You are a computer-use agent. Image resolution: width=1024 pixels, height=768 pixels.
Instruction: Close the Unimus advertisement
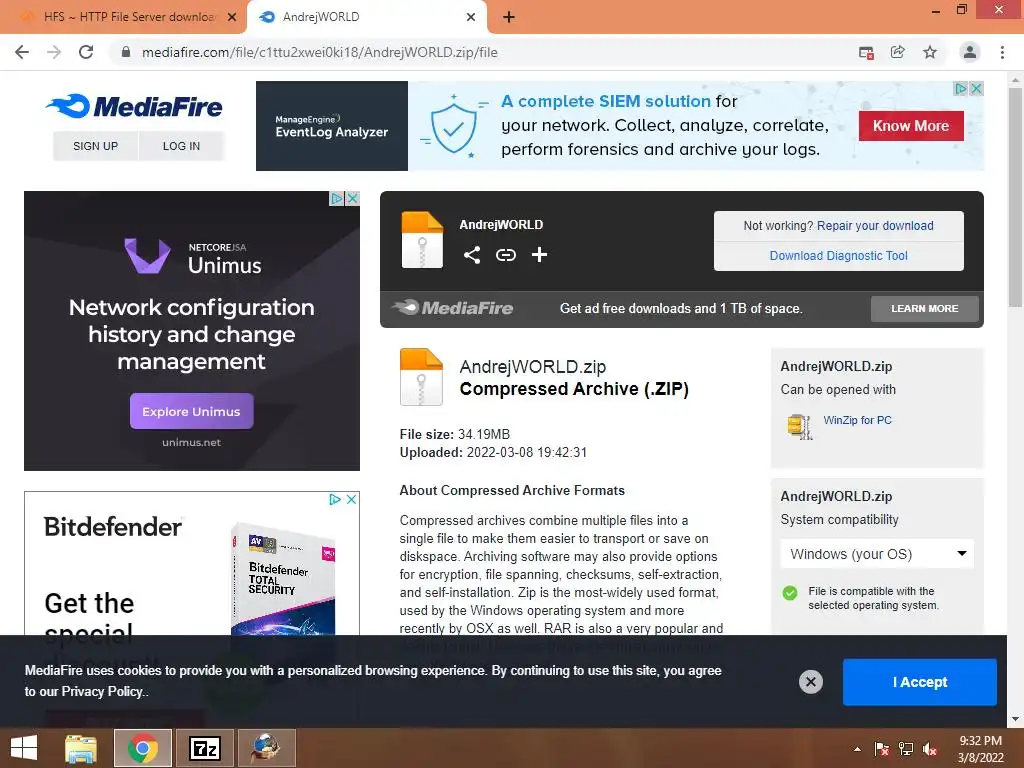coord(353,198)
